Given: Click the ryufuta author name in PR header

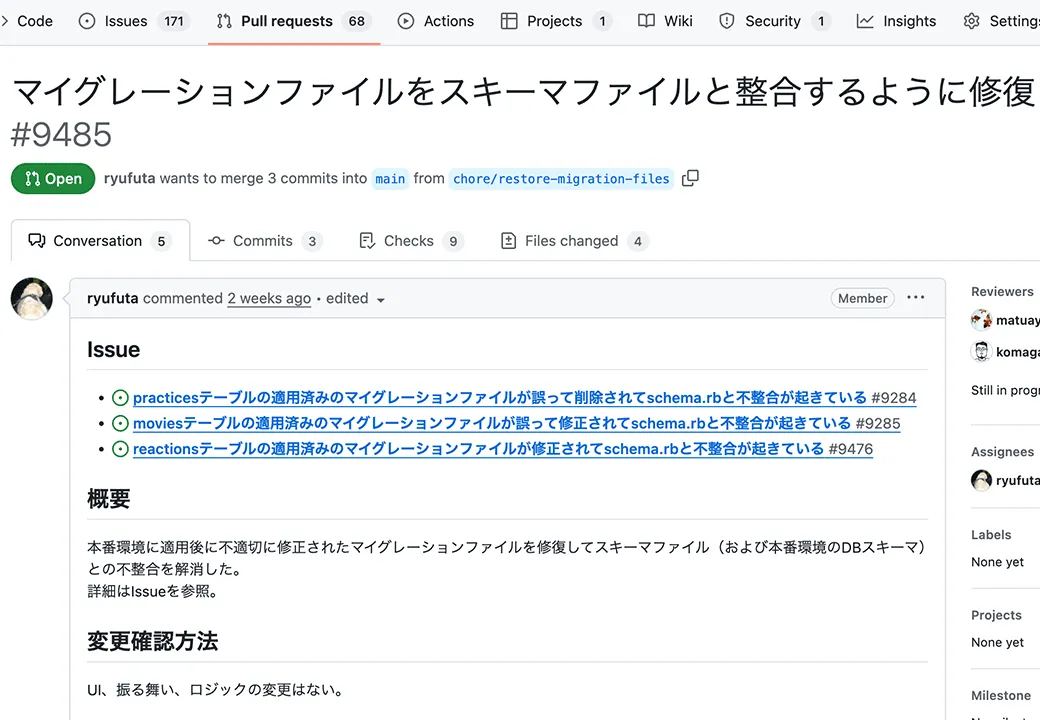Looking at the screenshot, I should point(129,178).
